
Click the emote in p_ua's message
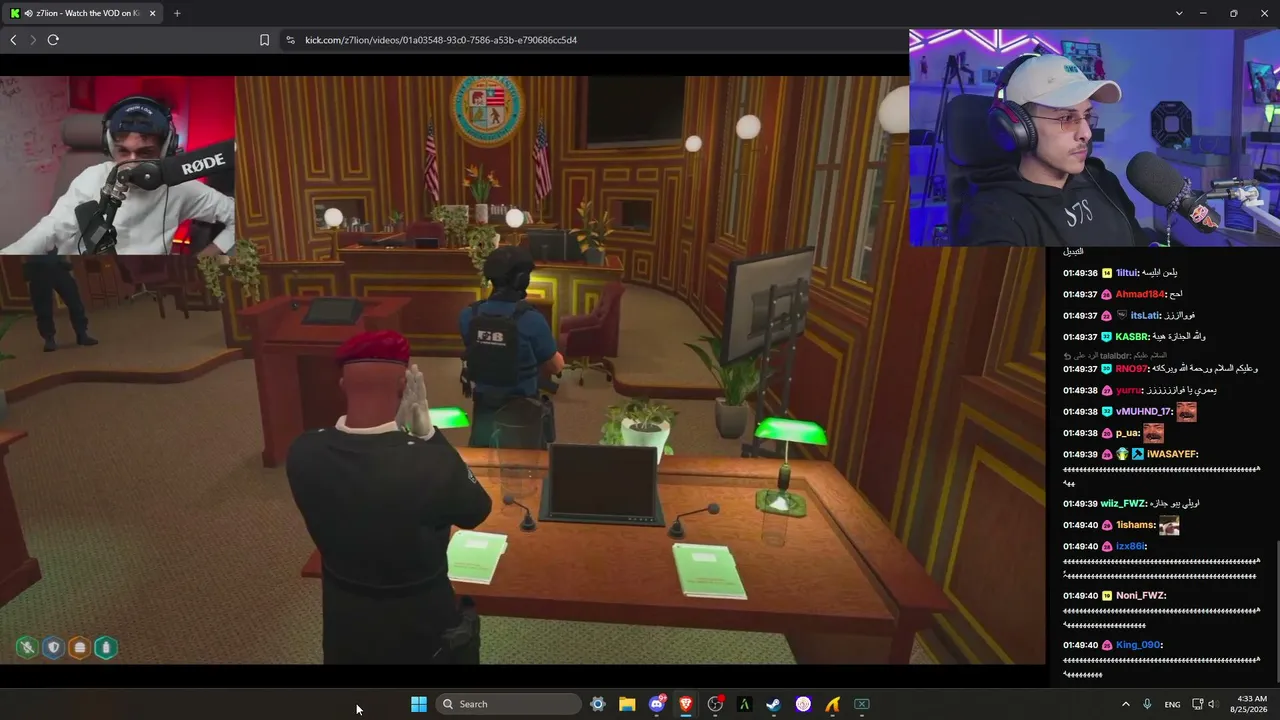coord(1154,433)
